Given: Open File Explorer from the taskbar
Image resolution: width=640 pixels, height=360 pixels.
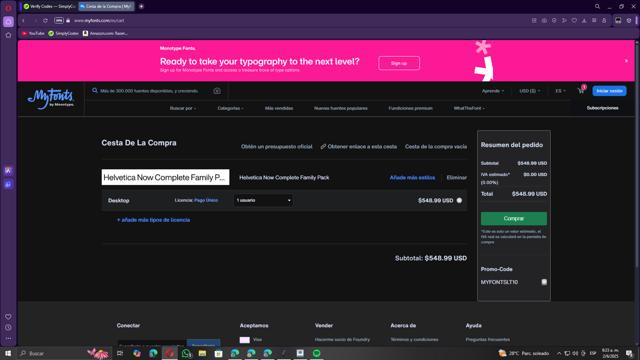Looking at the screenshot, I should tap(202, 353).
